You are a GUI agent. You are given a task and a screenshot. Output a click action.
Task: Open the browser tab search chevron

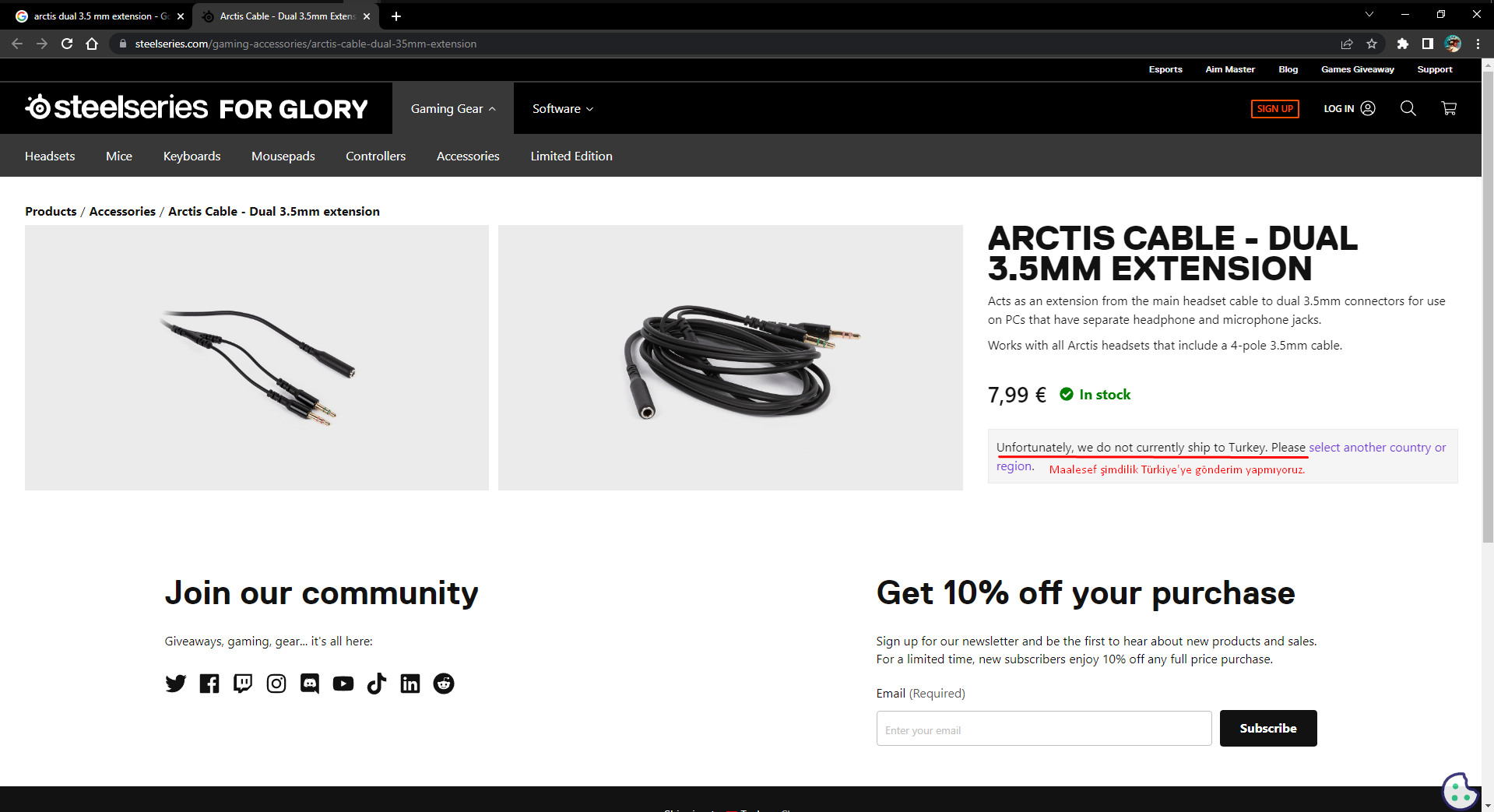(x=1369, y=15)
